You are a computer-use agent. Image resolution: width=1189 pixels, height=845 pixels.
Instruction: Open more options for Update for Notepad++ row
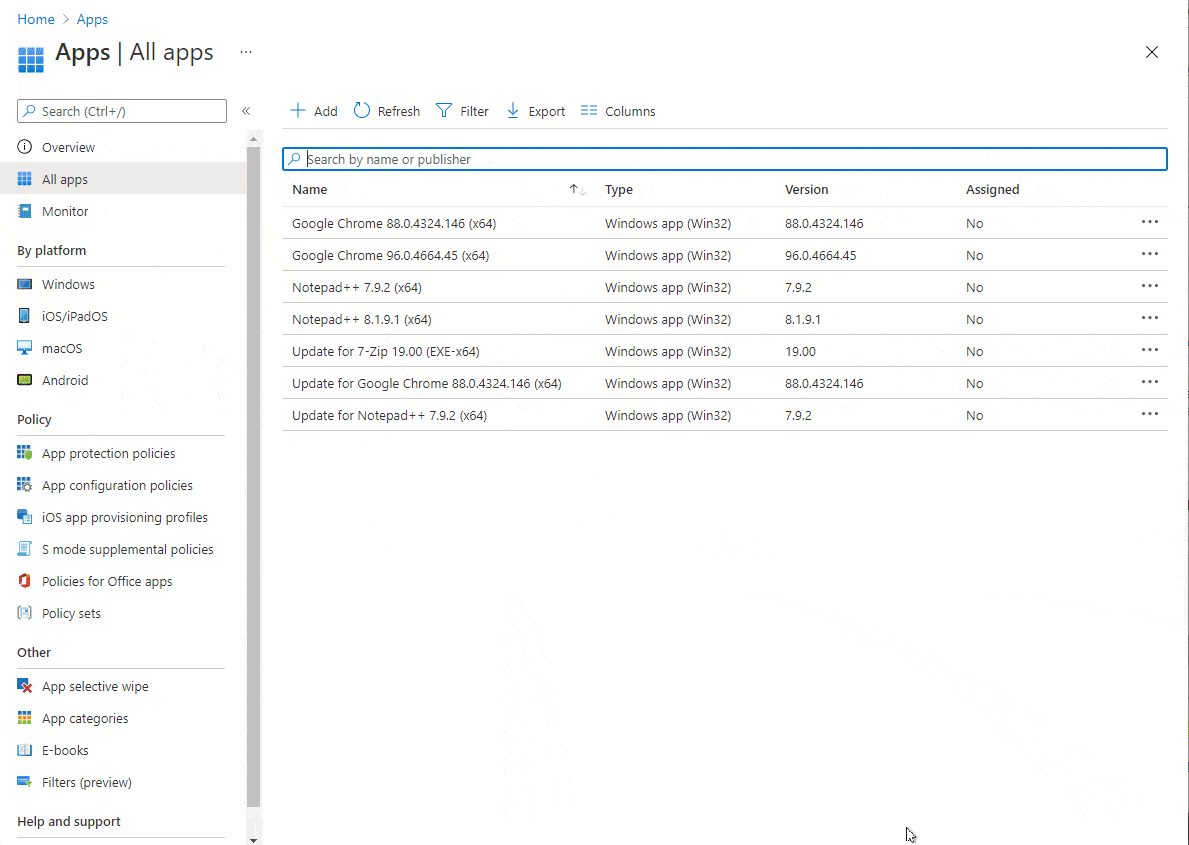click(1150, 414)
